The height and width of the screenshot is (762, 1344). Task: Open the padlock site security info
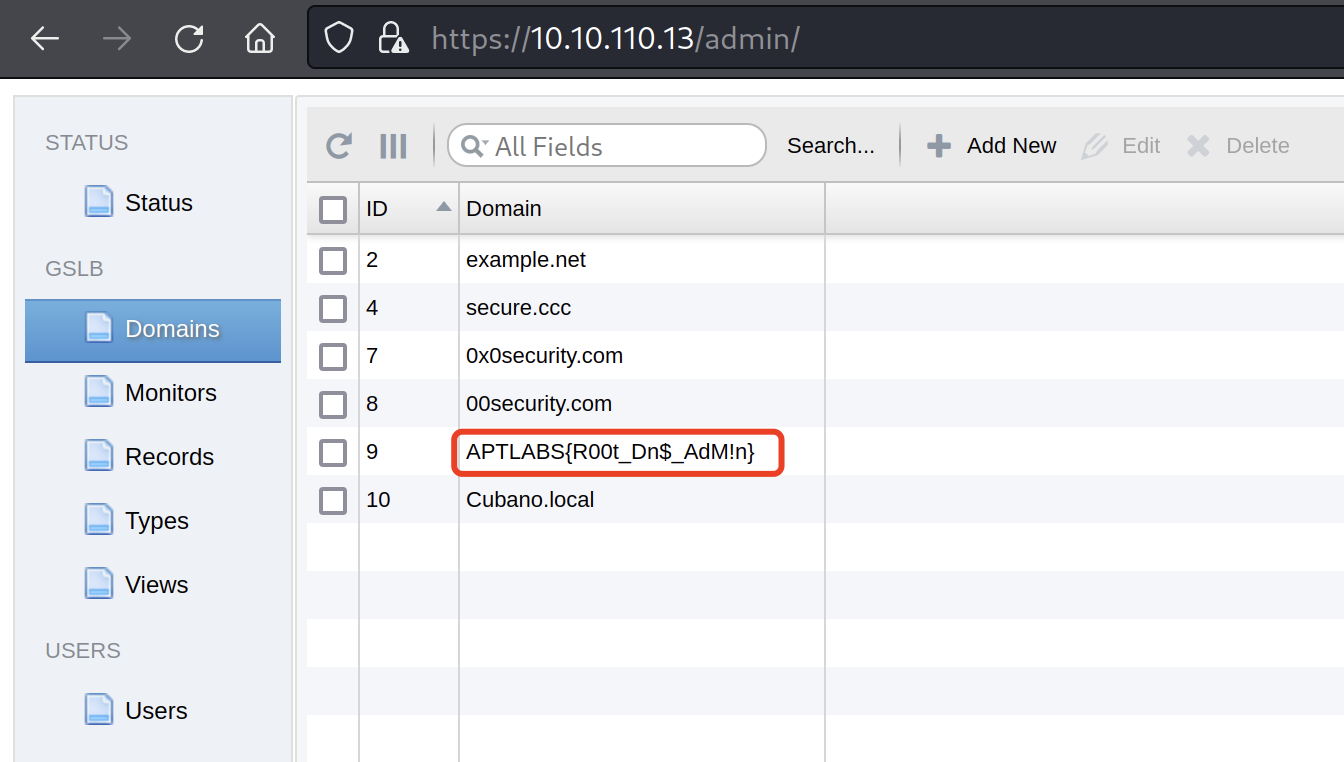point(393,39)
